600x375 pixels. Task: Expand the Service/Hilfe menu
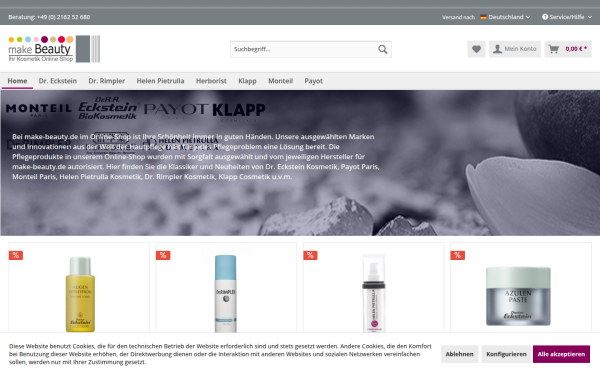coord(567,17)
